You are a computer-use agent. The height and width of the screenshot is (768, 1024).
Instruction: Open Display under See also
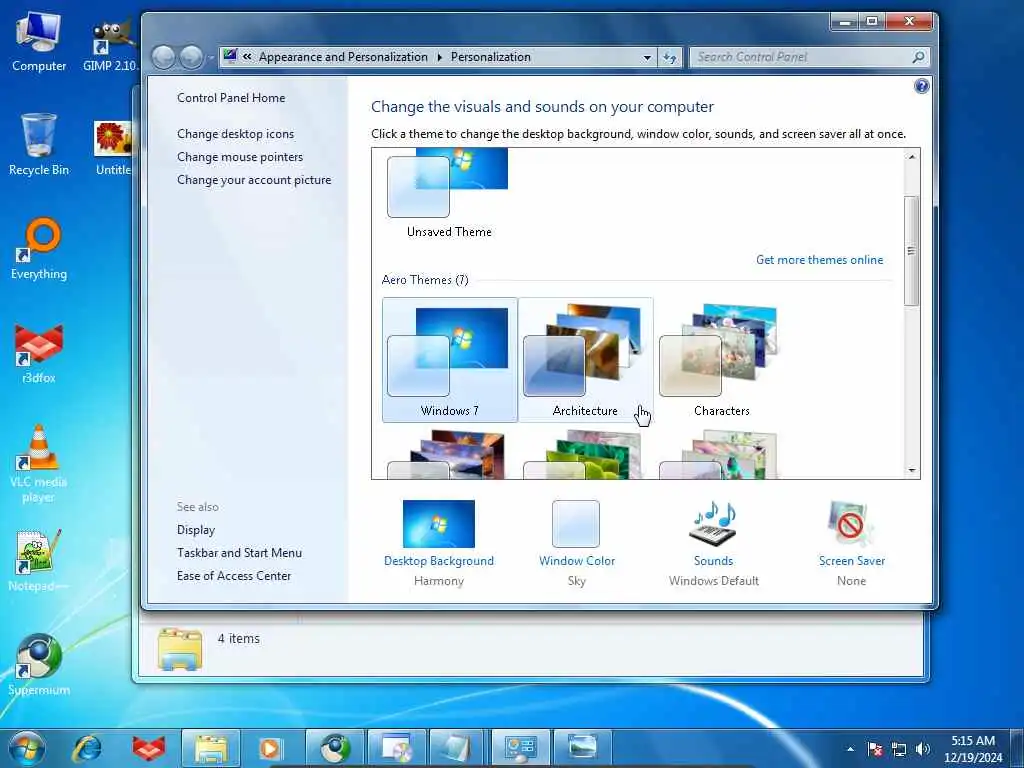pos(195,530)
